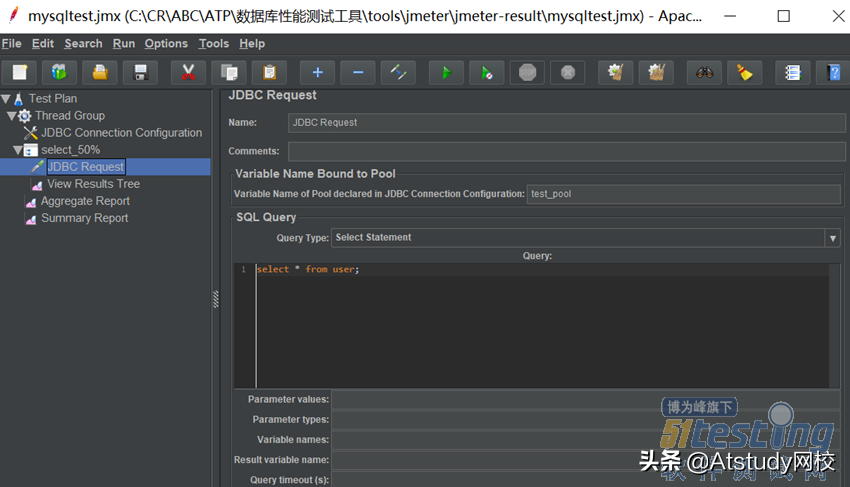Viewport: 850px width, 487px height.
Task: Open Search with binoculars icon
Action: (x=704, y=72)
